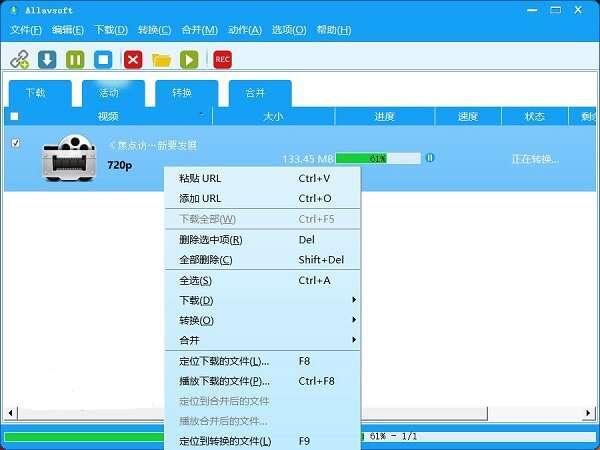Click the 133.45 MB size value

(308, 159)
